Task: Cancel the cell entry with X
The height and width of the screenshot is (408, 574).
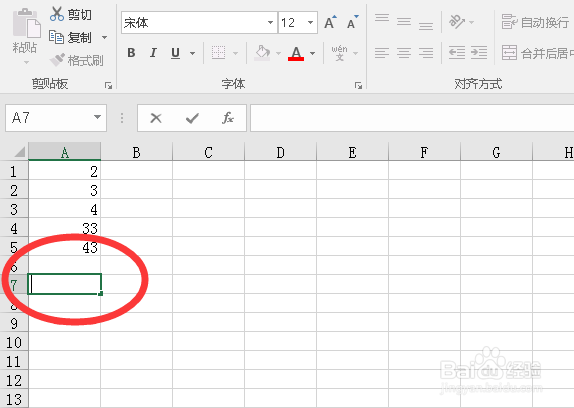Action: (156, 118)
